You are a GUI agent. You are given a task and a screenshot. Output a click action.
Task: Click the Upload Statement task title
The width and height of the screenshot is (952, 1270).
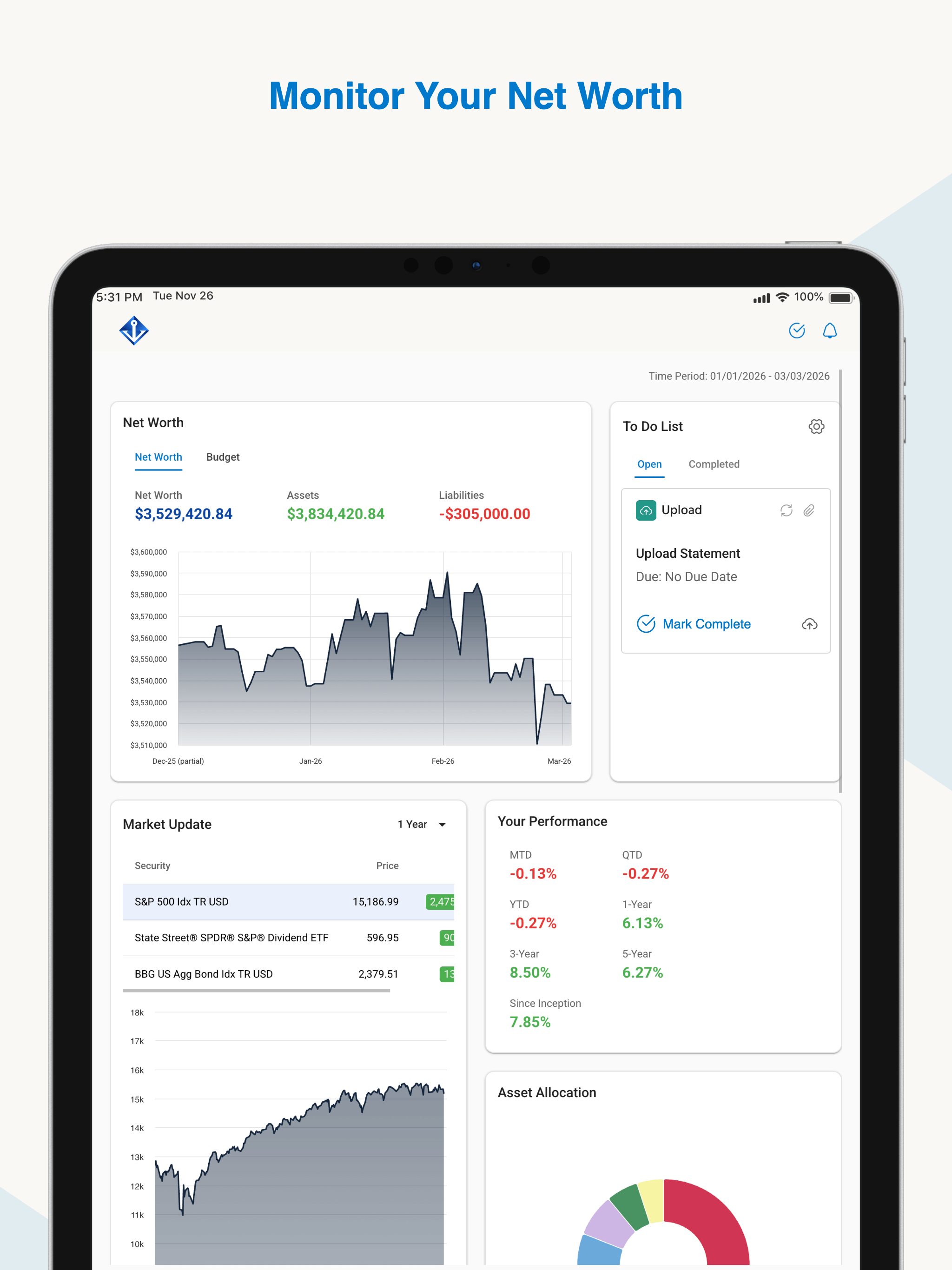point(688,554)
